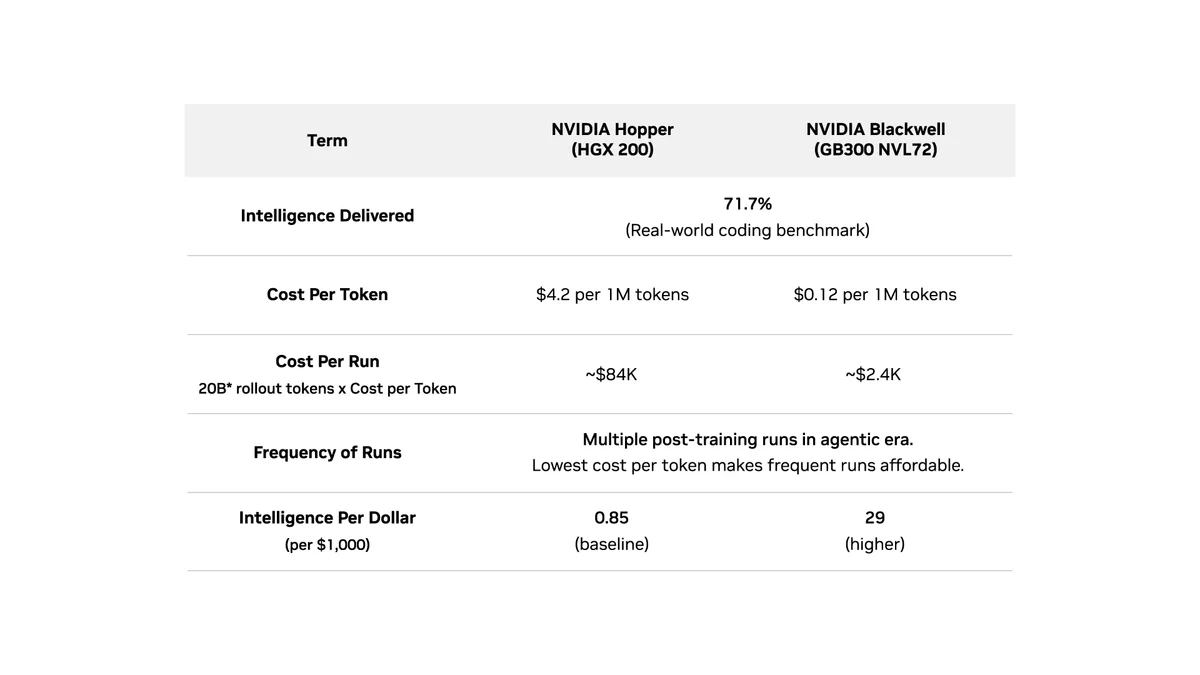Select the $0.12 per 1M tokens cell

point(875,294)
